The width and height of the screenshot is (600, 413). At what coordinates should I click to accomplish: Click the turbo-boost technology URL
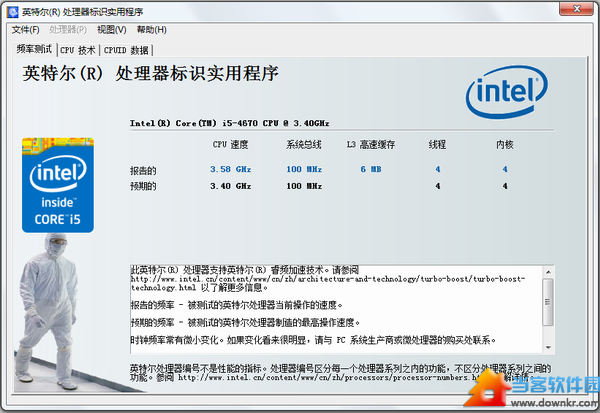point(328,283)
